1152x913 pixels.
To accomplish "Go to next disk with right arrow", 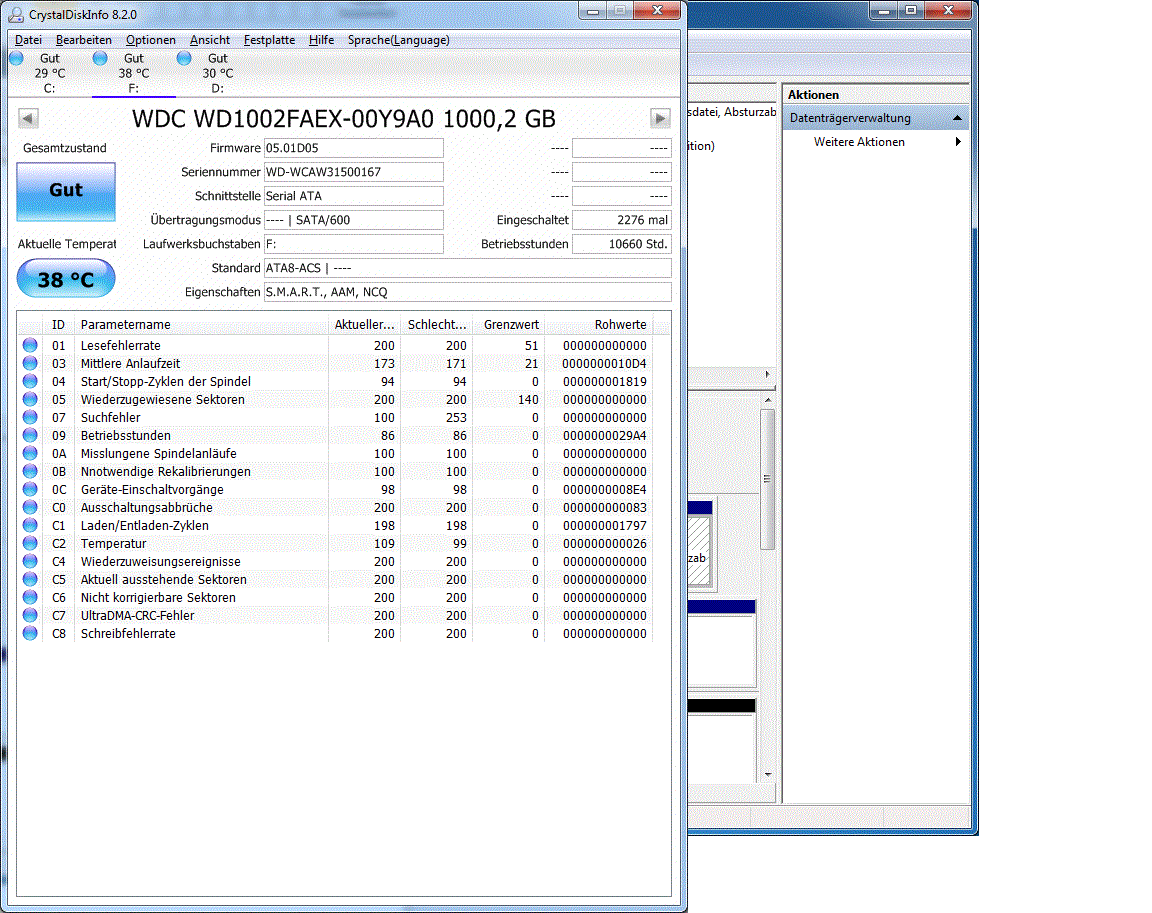I will [x=660, y=118].
